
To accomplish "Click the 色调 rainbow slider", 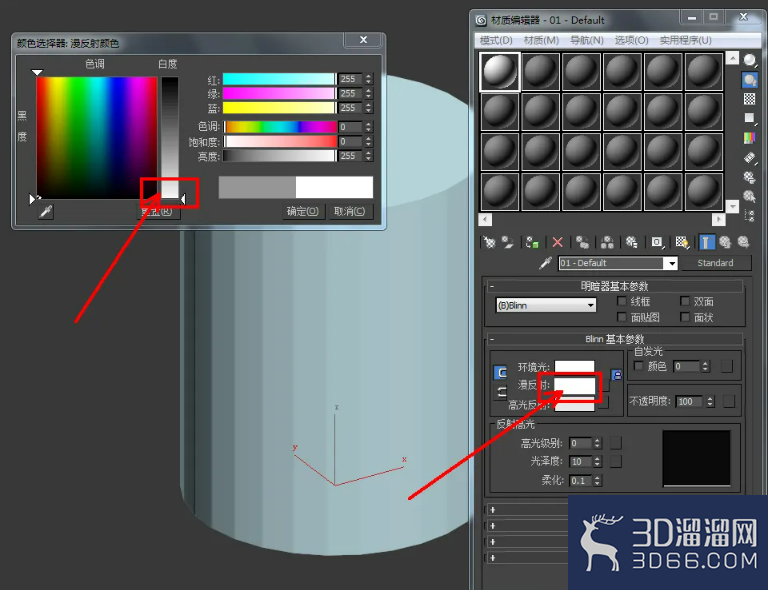I will click(x=281, y=127).
